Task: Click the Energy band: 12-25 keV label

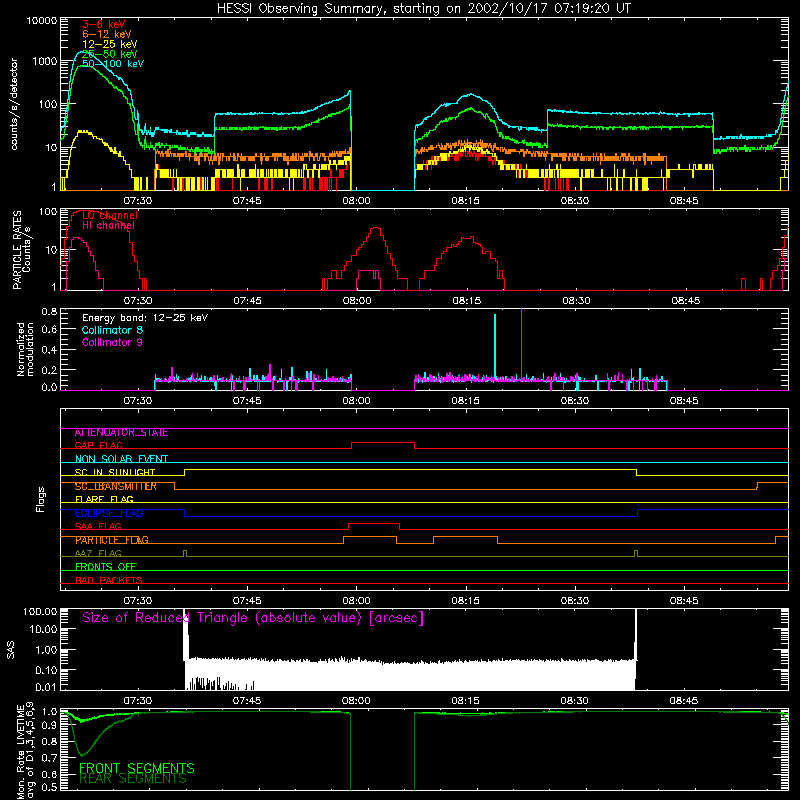Action: click(x=145, y=318)
